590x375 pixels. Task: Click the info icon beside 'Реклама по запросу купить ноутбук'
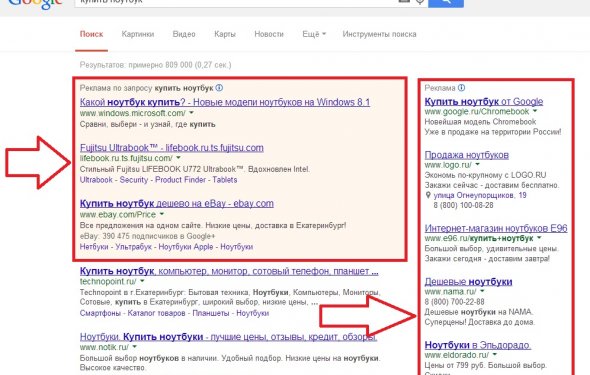219,88
